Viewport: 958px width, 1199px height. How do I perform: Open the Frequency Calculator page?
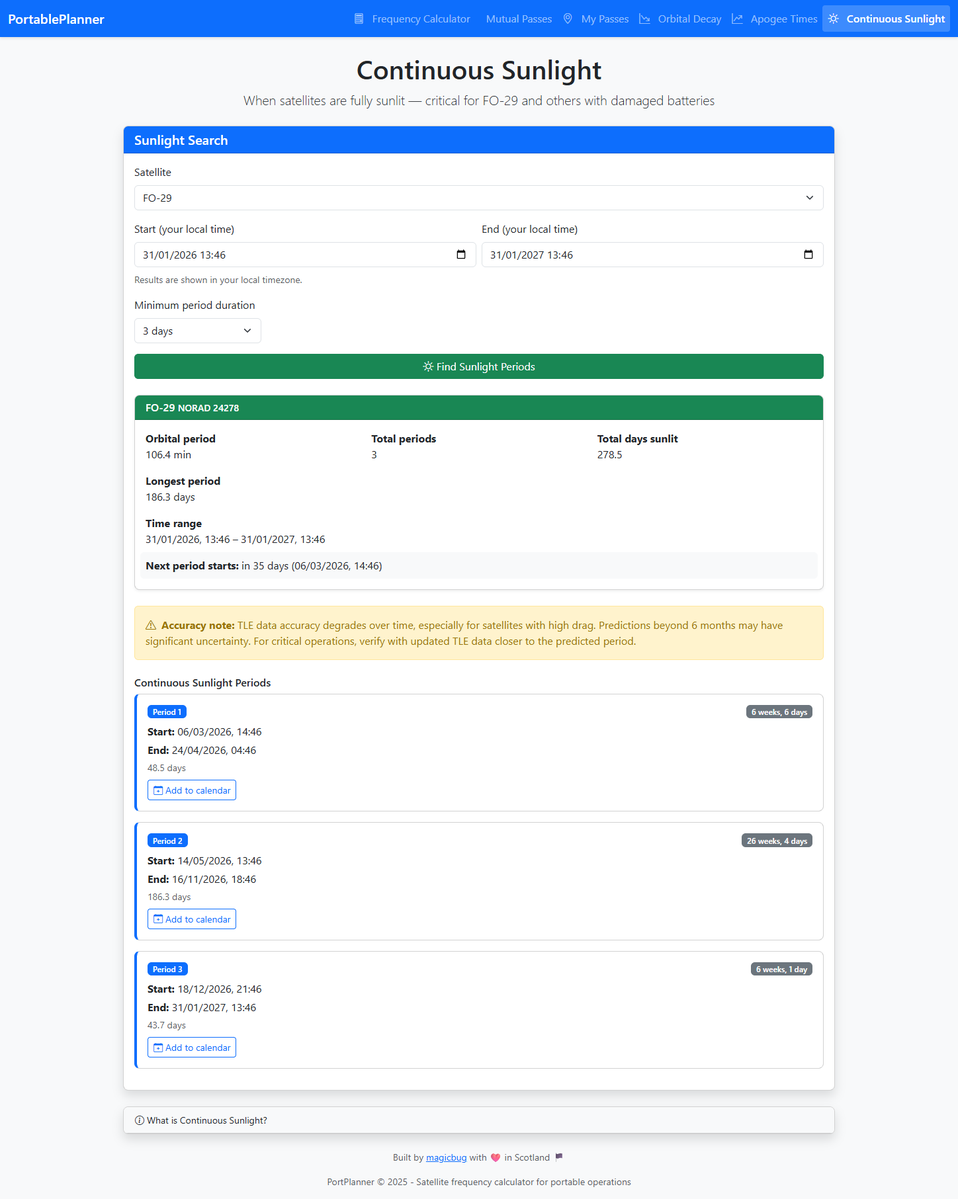412,19
